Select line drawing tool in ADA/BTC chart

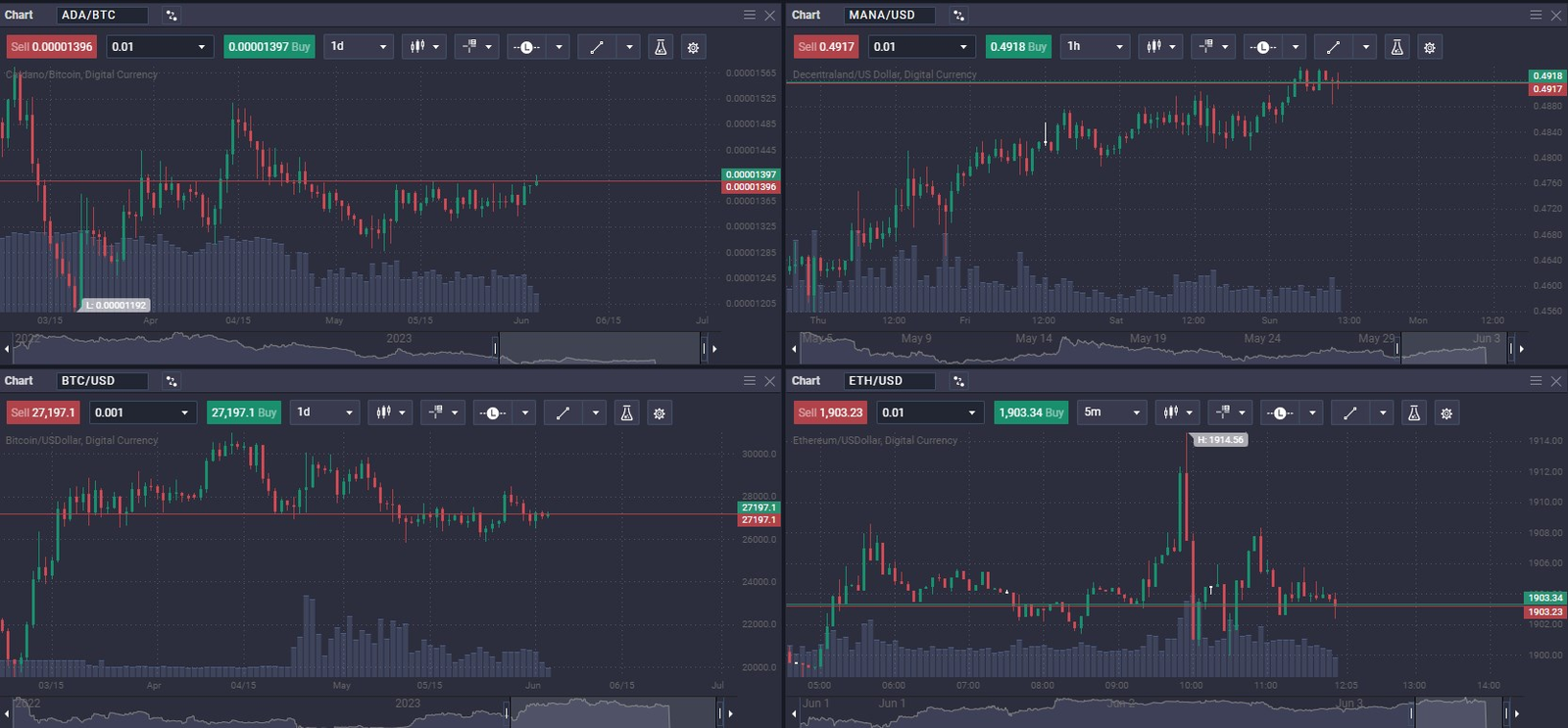(x=597, y=47)
